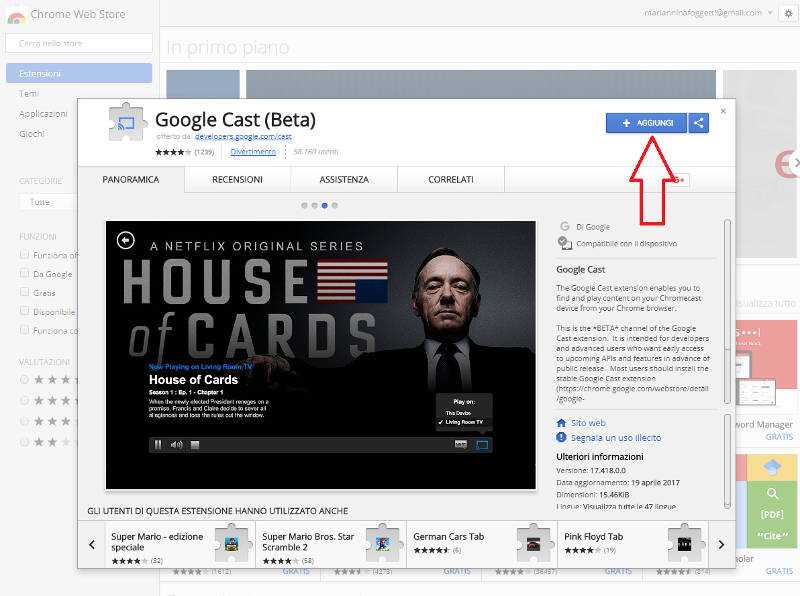Click the next arrow in related extensions row
Viewport: 800px width, 596px height.
[721, 544]
